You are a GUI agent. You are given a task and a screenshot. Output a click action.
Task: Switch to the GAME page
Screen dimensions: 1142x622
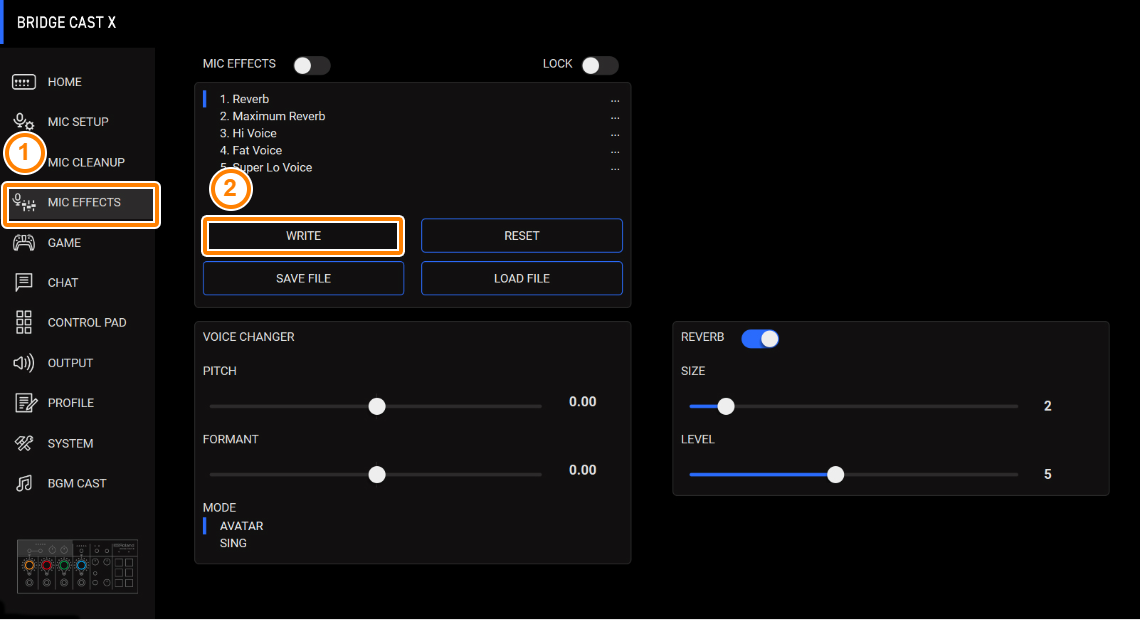pos(64,243)
